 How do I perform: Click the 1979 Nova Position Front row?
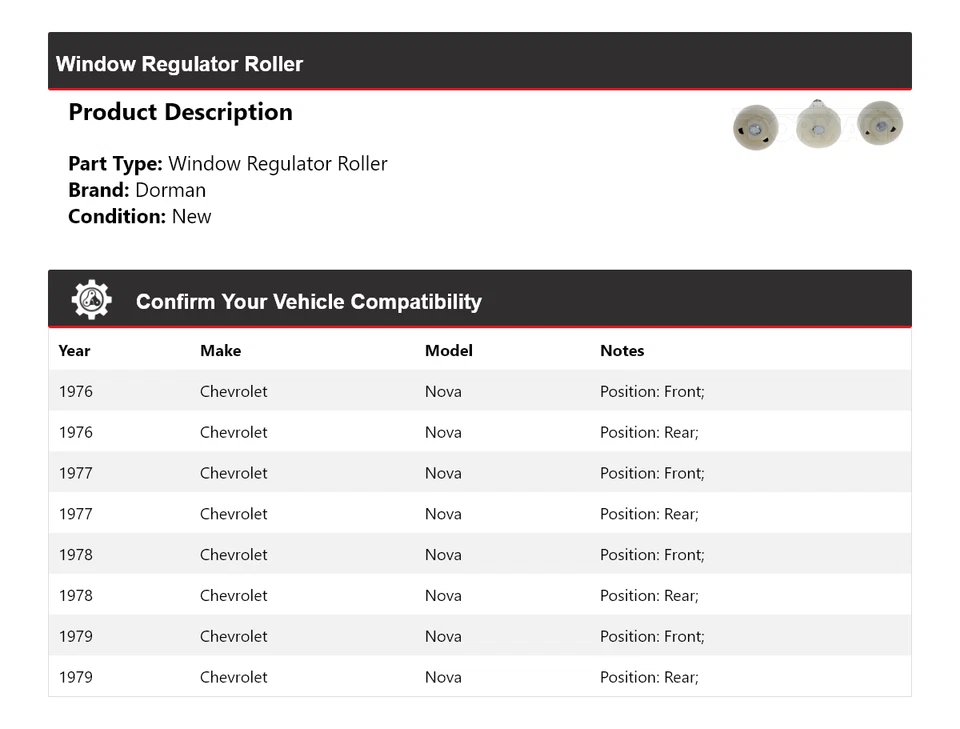tap(479, 636)
